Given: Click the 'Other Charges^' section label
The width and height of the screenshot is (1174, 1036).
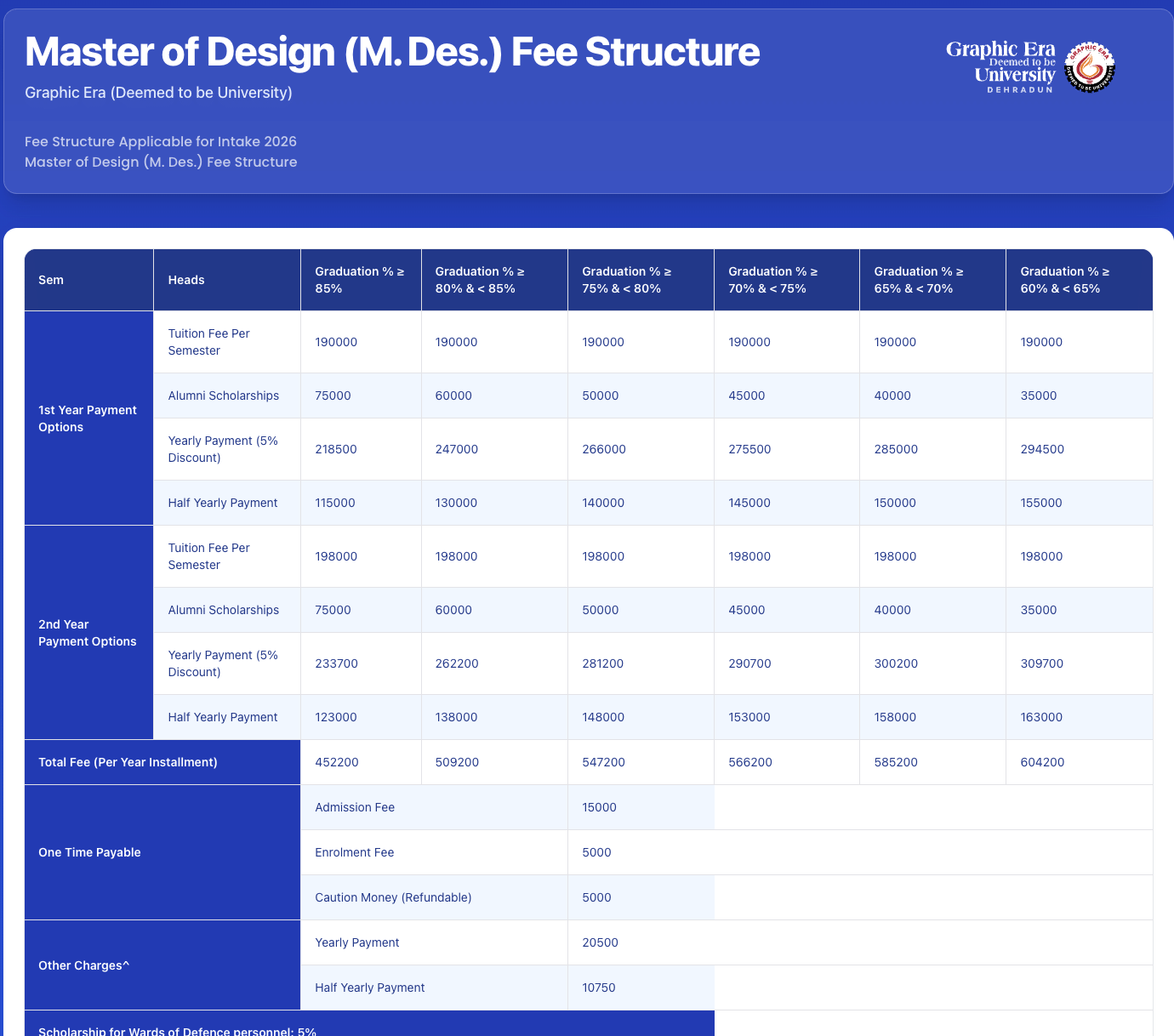Looking at the screenshot, I should coord(84,965).
